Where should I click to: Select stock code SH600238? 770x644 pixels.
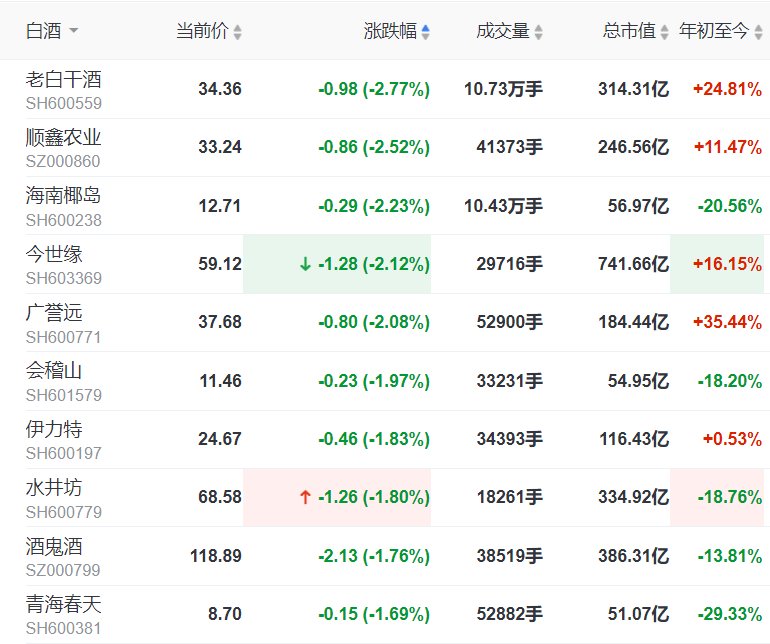[x=64, y=220]
